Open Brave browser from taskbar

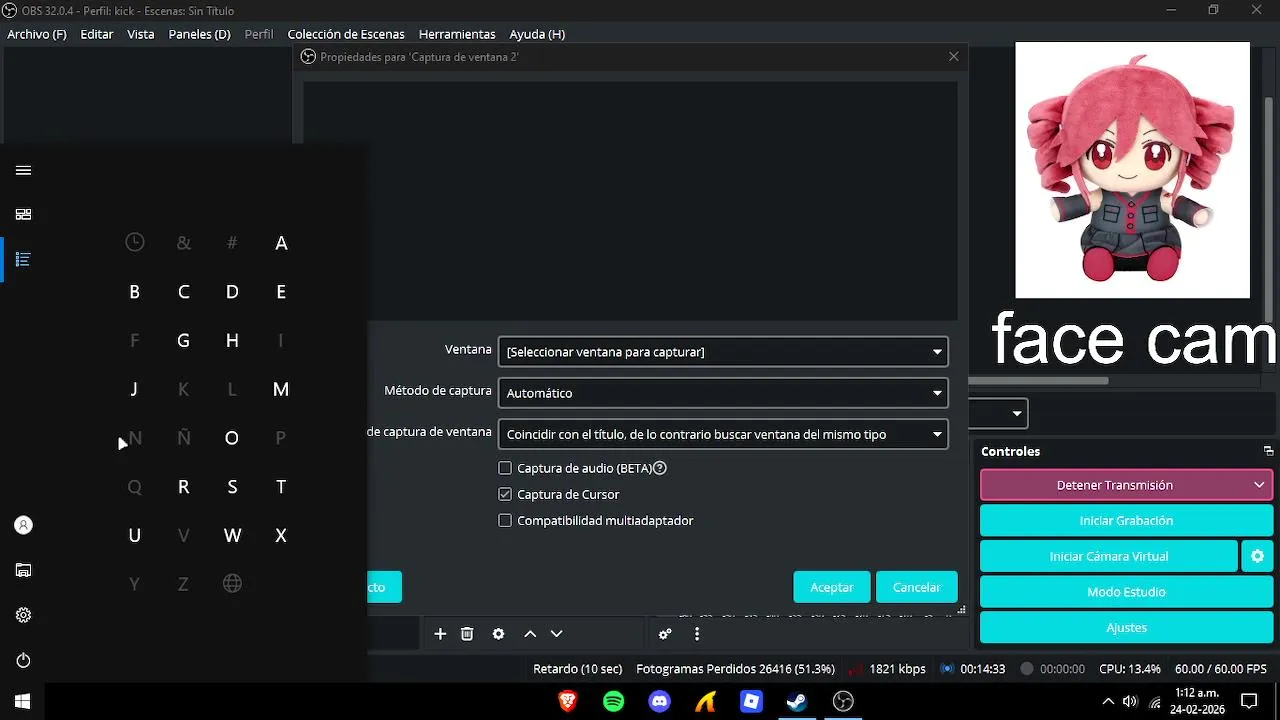[x=567, y=701]
